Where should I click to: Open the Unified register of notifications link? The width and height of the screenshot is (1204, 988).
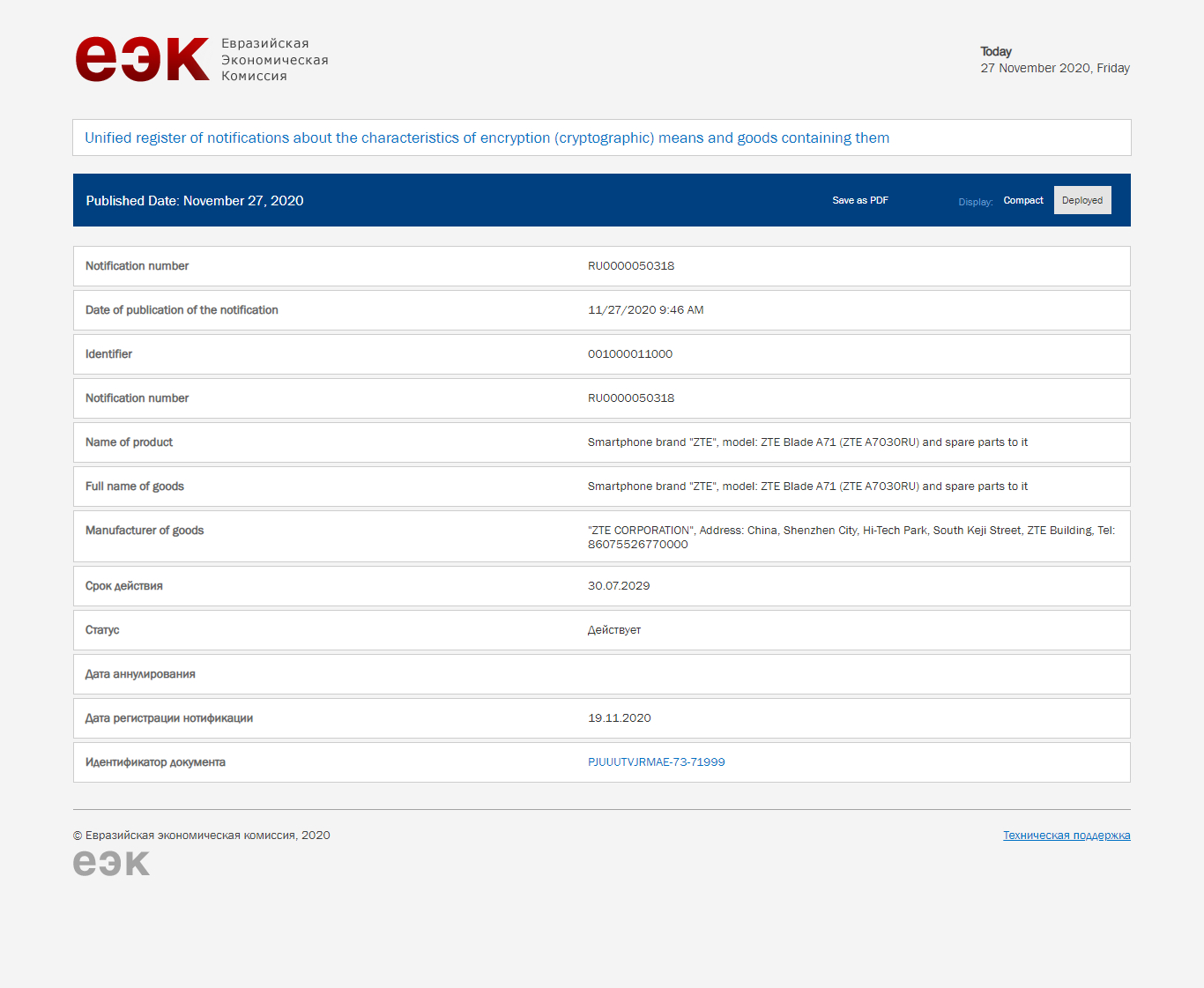[x=487, y=138]
